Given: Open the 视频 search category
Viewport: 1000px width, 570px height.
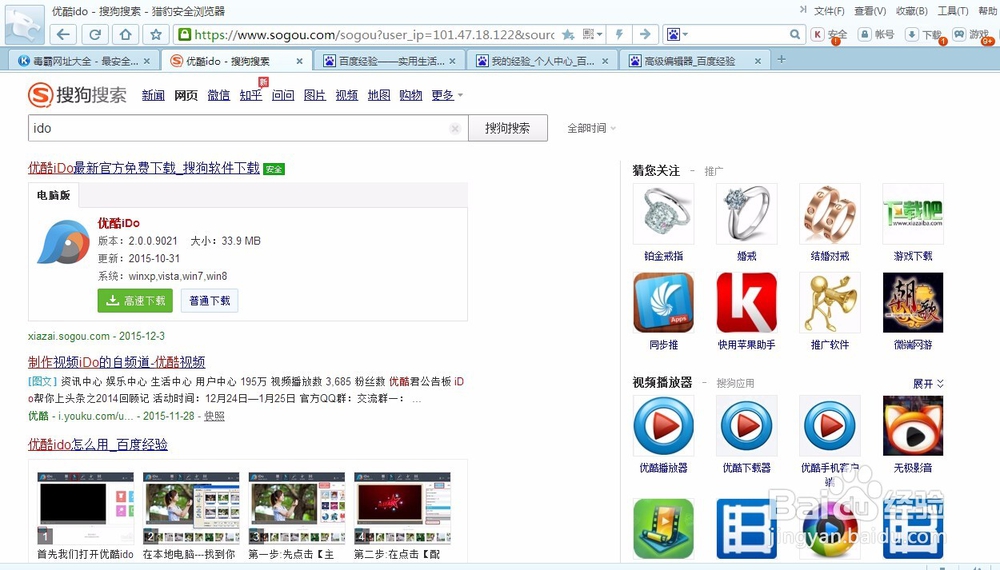Looking at the screenshot, I should click(346, 95).
